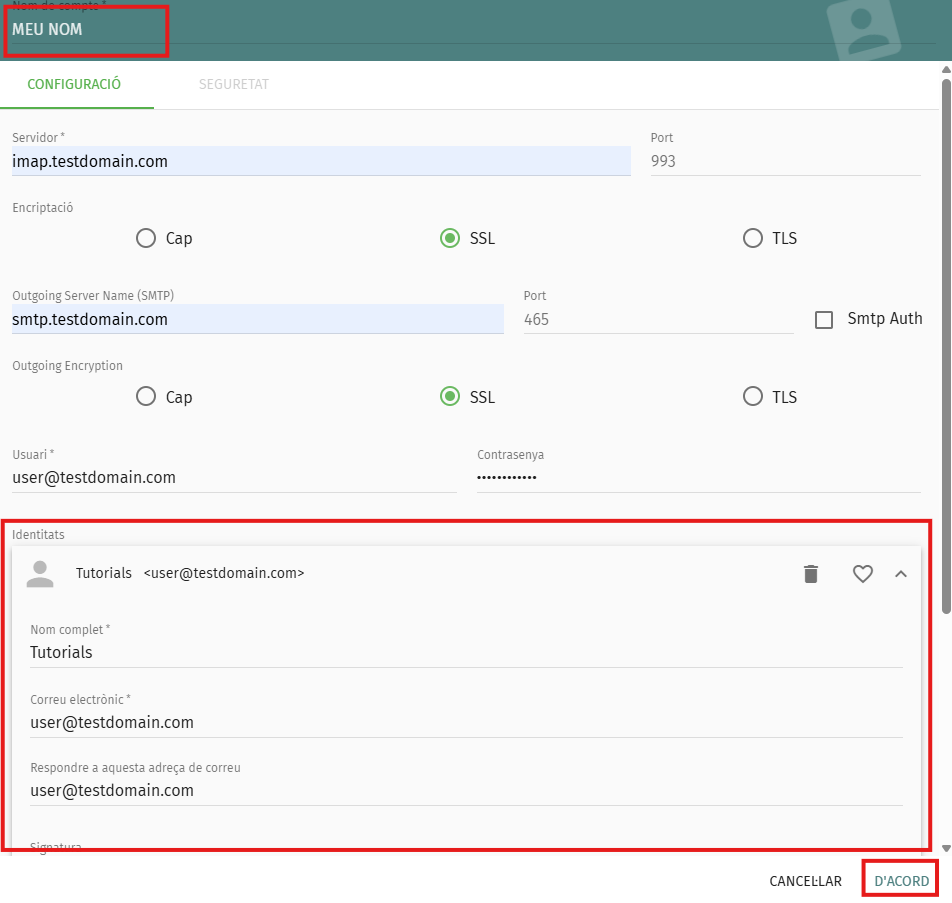Enable the Smtp Auth checkbox
The width and height of the screenshot is (952, 903).
point(824,320)
